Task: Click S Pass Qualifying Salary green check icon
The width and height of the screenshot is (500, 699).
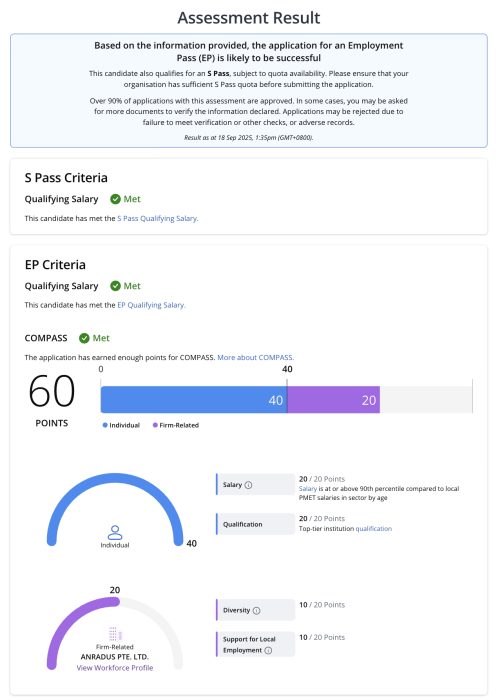Action: (115, 199)
